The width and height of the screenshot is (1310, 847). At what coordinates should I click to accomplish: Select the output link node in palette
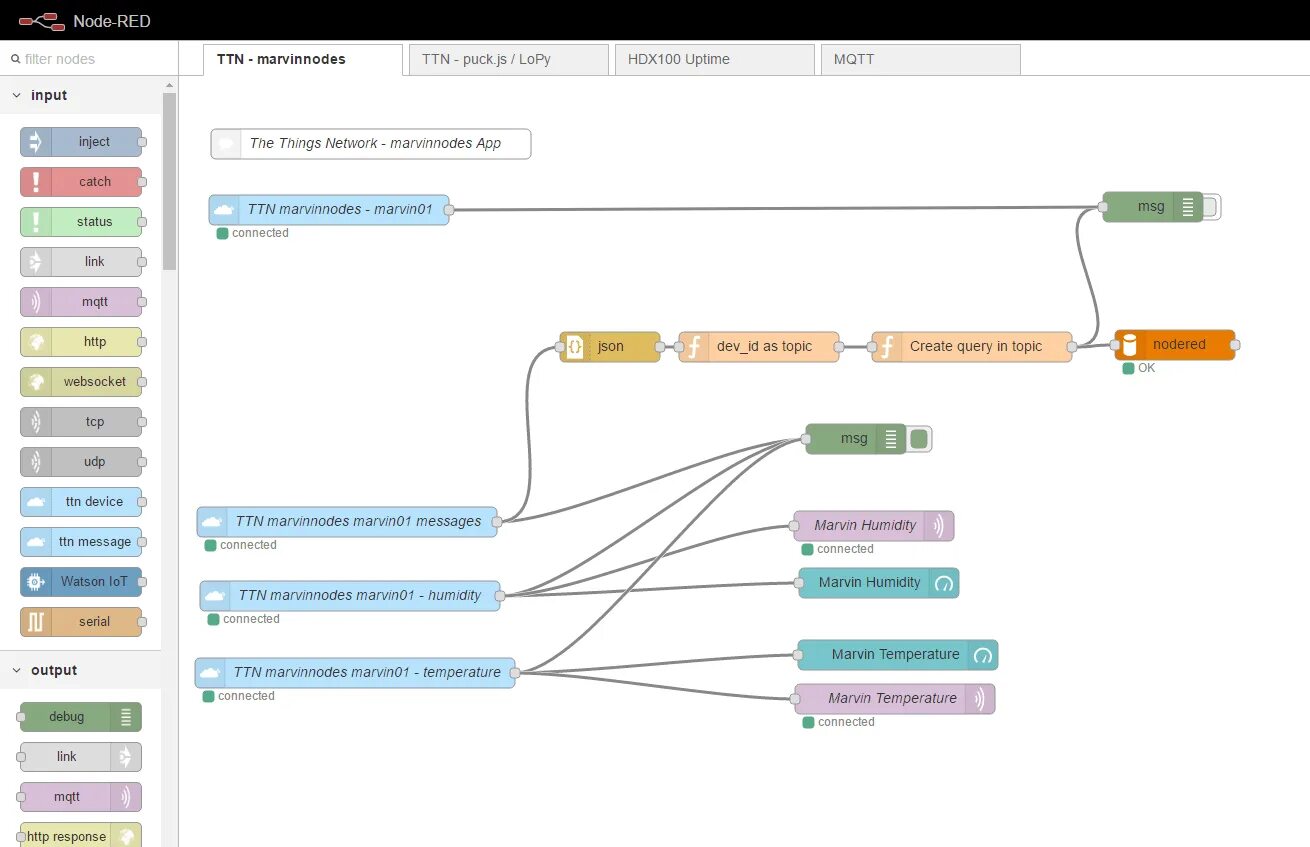pyautogui.click(x=81, y=757)
